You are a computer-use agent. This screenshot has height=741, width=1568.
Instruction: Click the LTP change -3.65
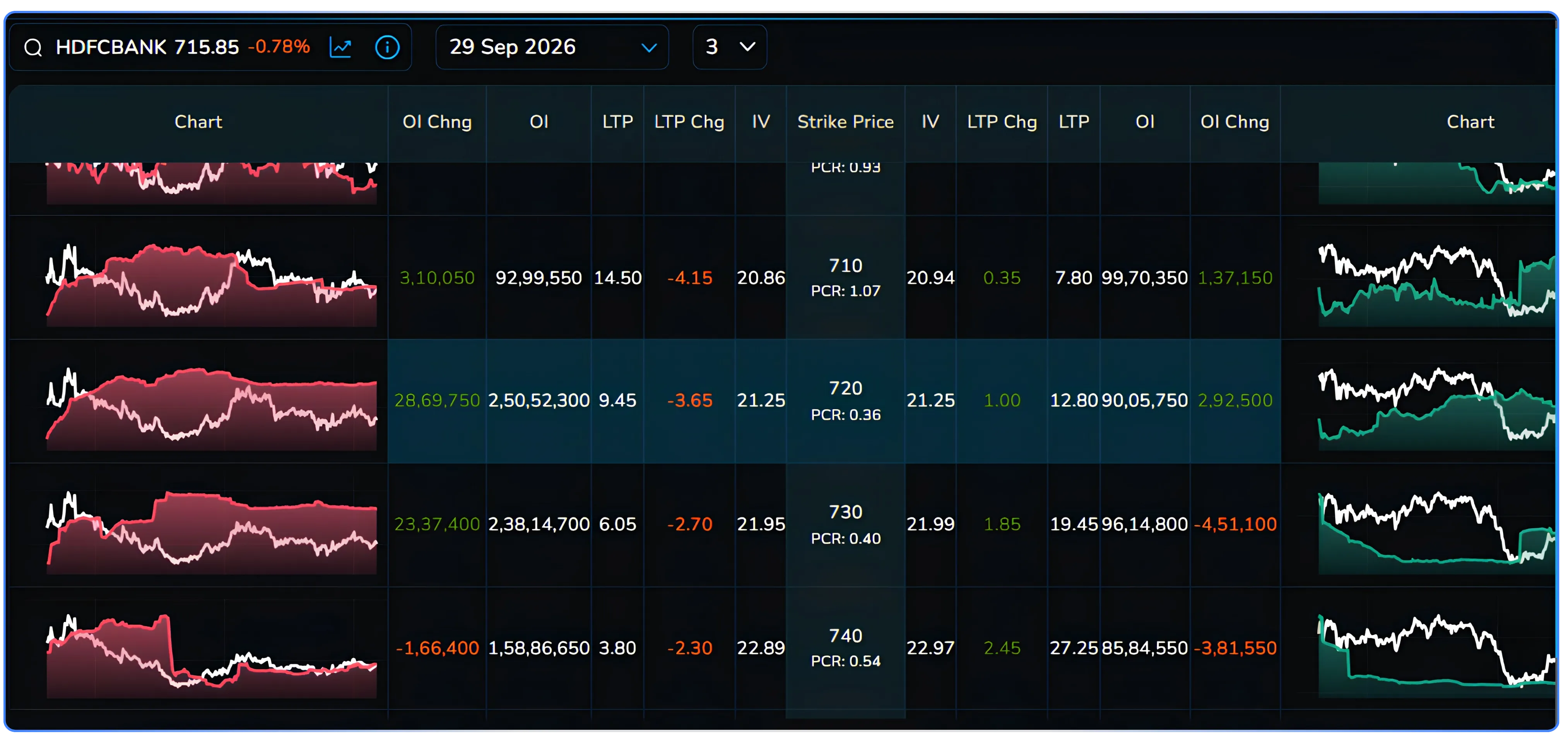690,400
